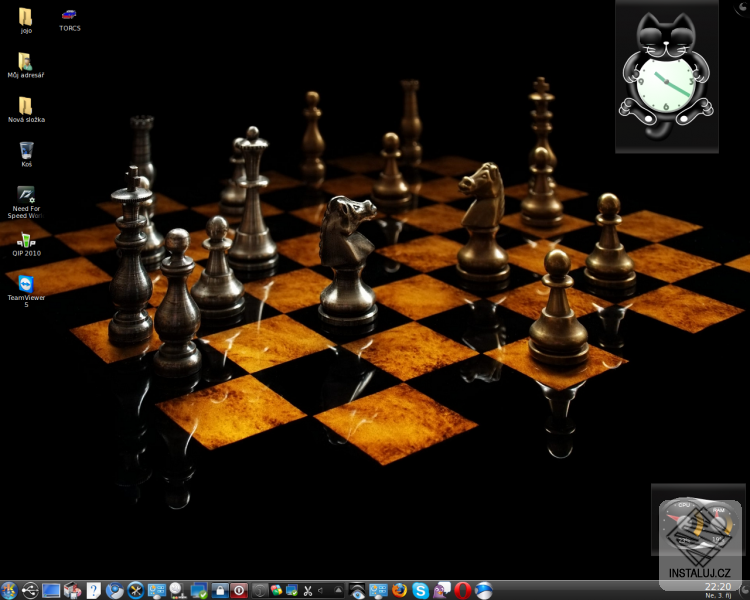The width and height of the screenshot is (750, 600).
Task: Select the Koš trash icon
Action: (26, 154)
